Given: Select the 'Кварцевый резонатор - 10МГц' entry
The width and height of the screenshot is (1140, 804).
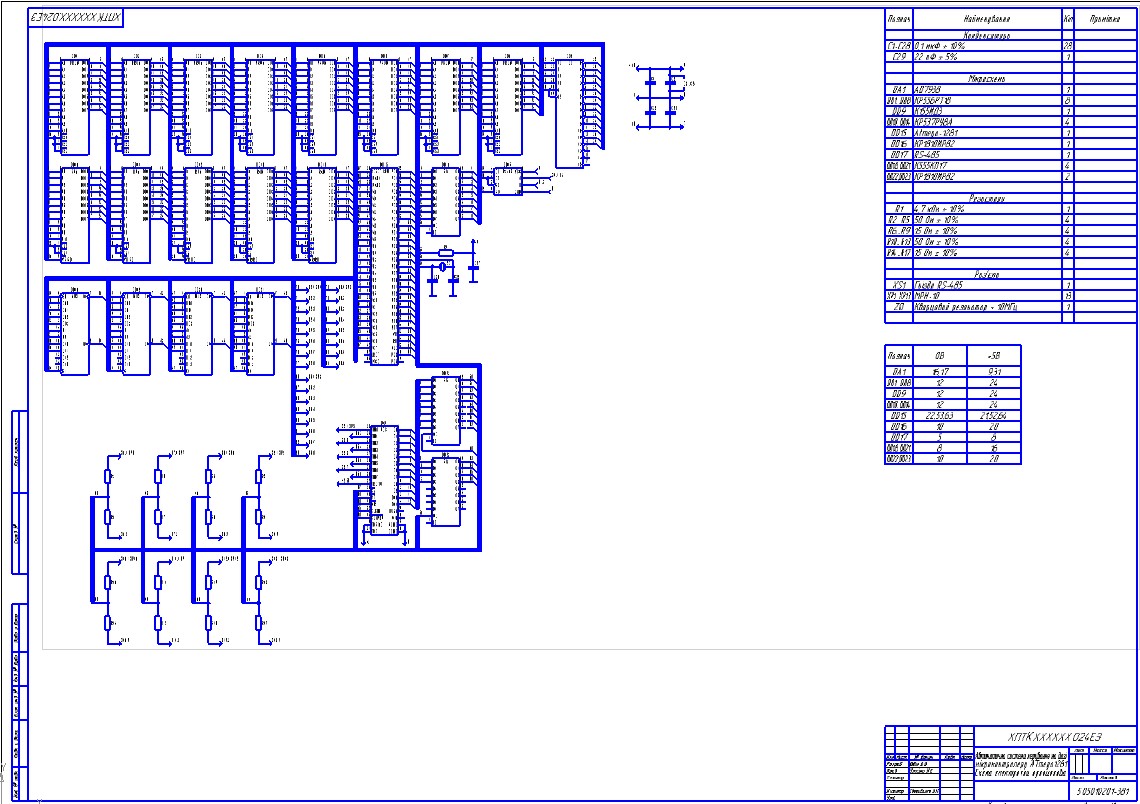Looking at the screenshot, I should tap(966, 307).
